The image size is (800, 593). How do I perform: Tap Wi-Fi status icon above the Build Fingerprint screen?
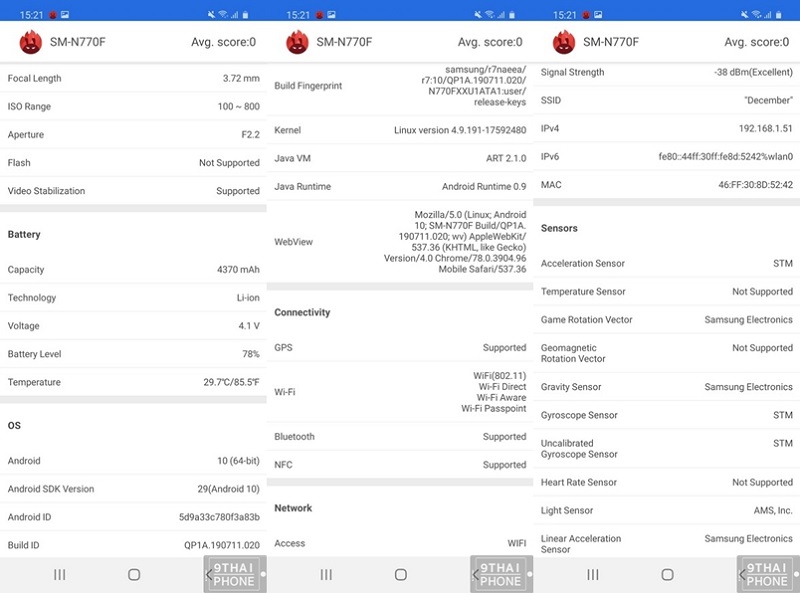(490, 15)
